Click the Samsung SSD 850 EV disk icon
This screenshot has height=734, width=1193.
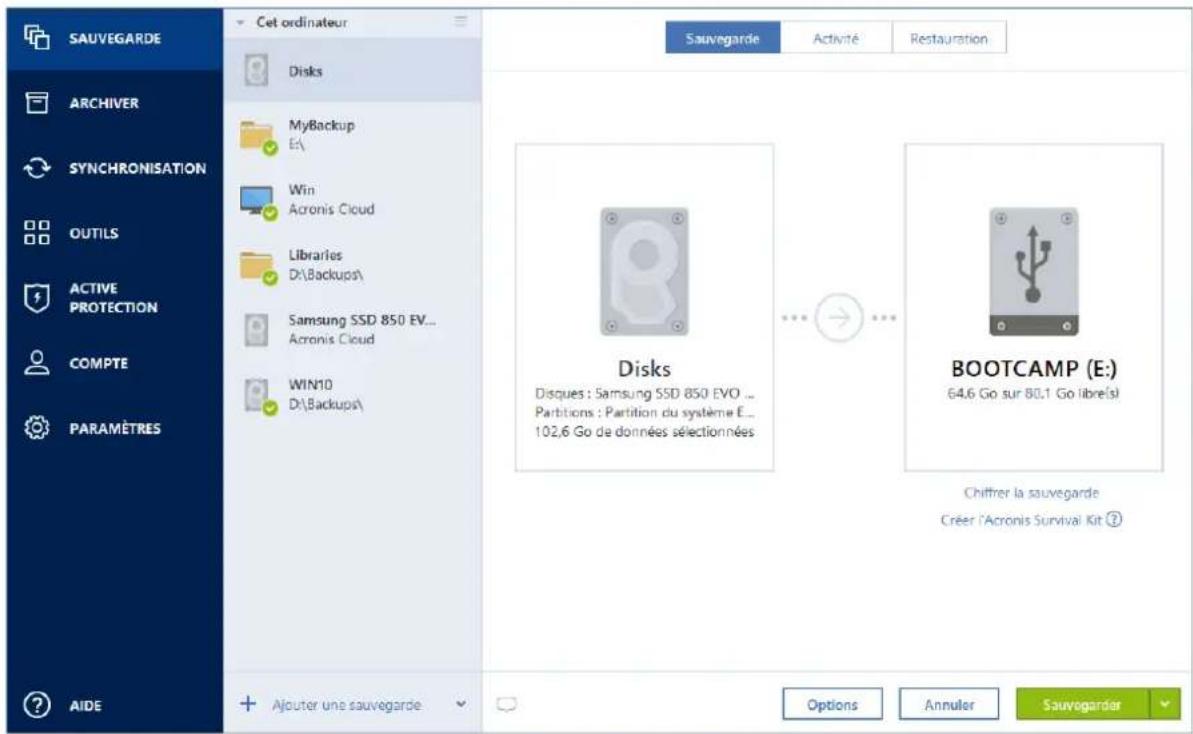click(256, 331)
